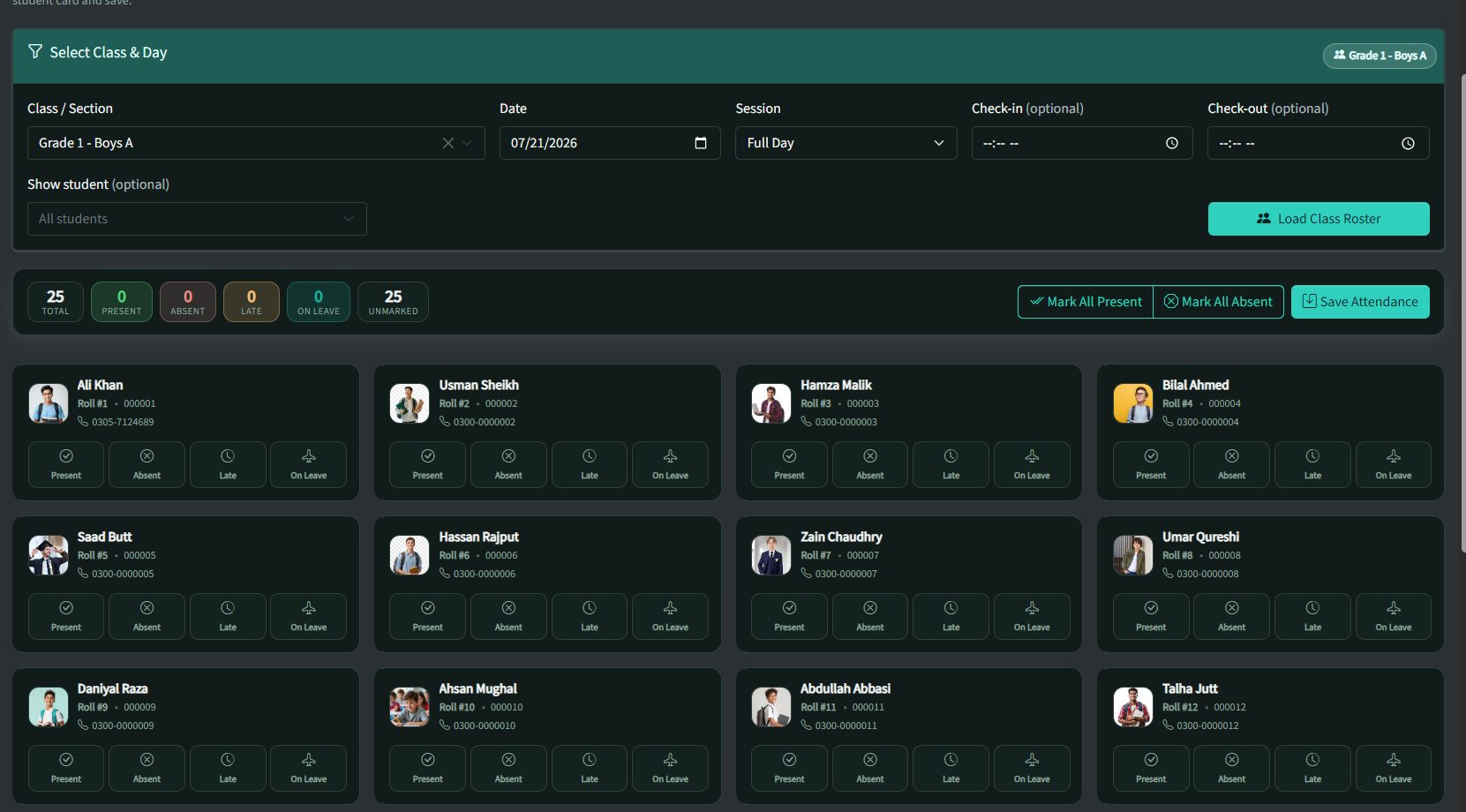Viewport: 1466px width, 812px height.
Task: Click Mark All Absent button
Action: (x=1219, y=302)
